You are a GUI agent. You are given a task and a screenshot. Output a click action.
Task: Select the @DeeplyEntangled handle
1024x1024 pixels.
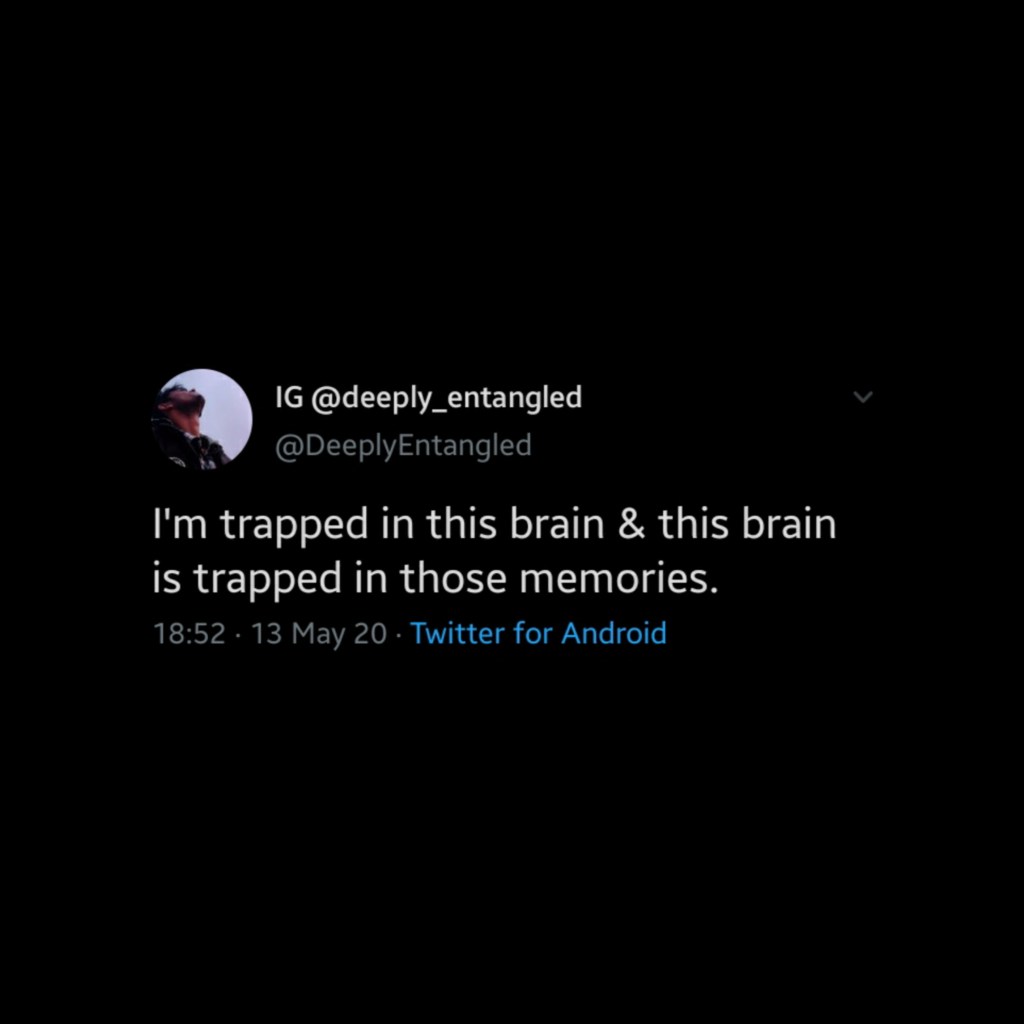pos(403,445)
